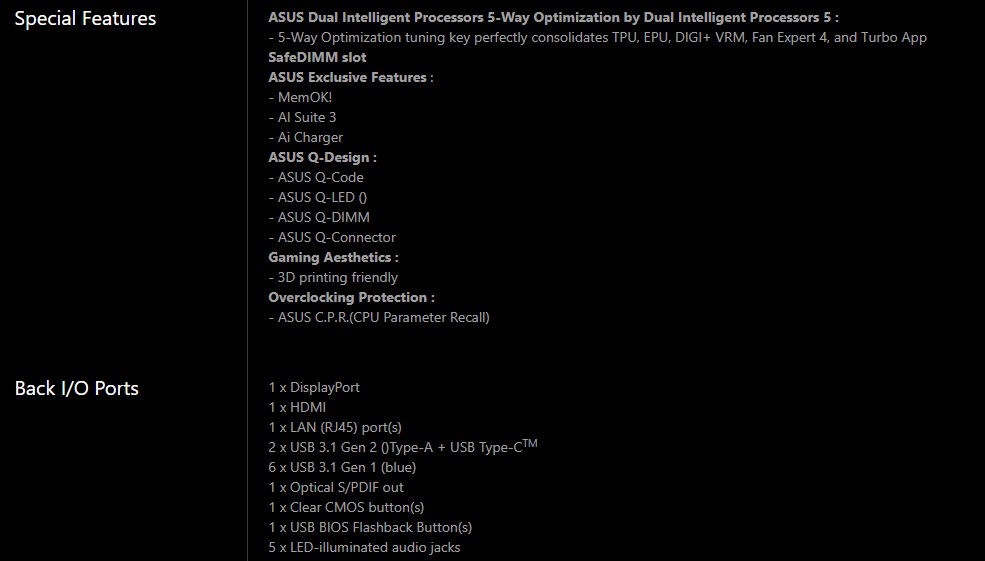Click the ASUS Q-Design subheading
Viewport: 985px width, 561px height.
click(322, 157)
